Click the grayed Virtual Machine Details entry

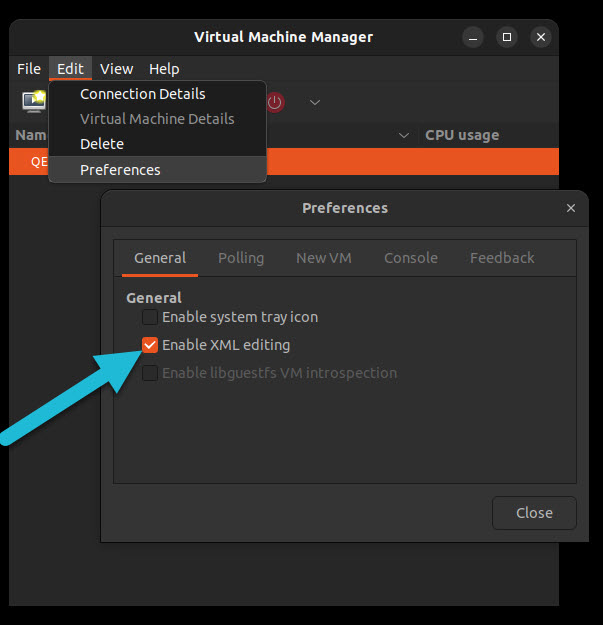pos(157,119)
